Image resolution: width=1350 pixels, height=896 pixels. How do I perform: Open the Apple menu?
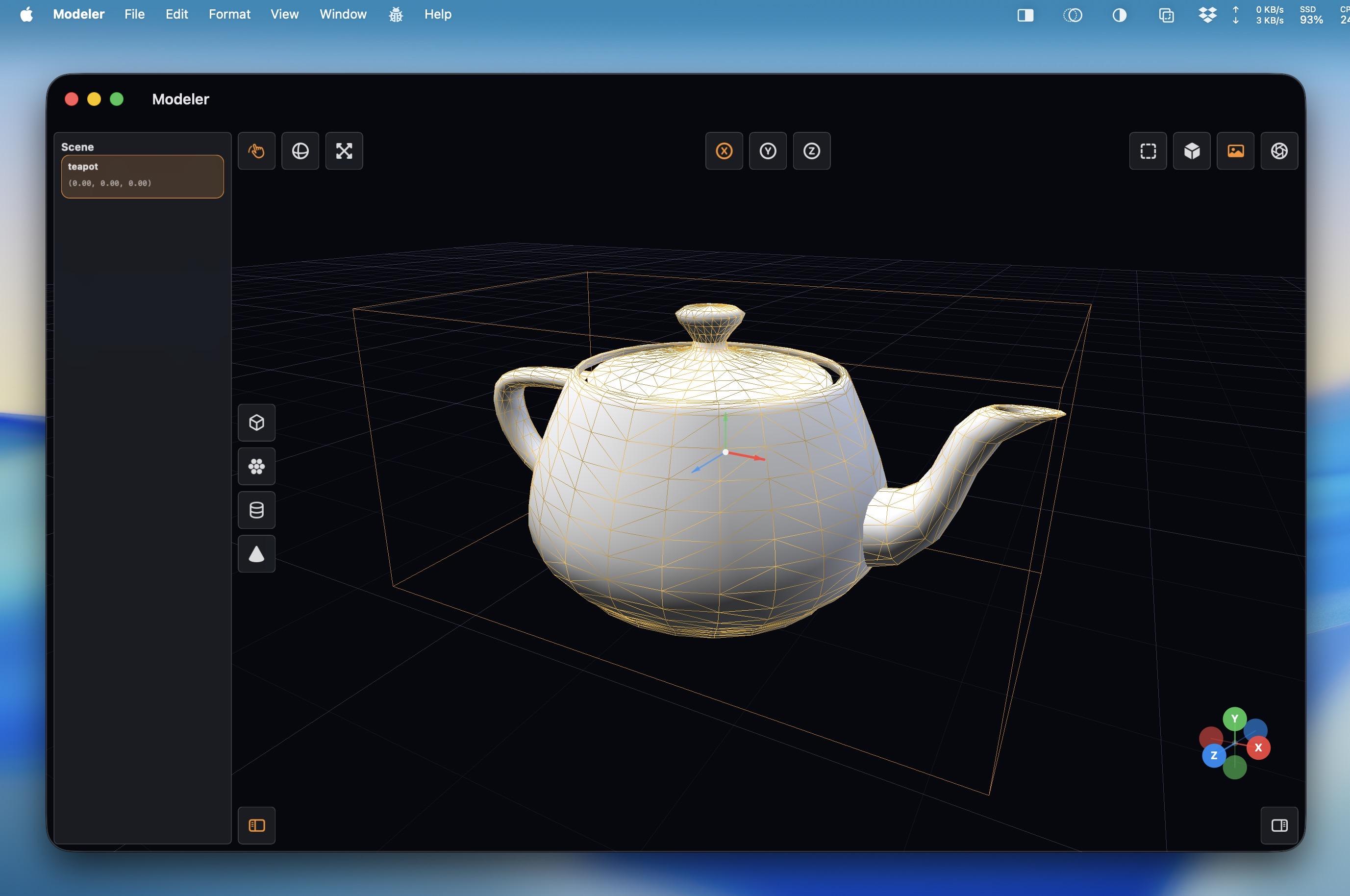coord(26,14)
